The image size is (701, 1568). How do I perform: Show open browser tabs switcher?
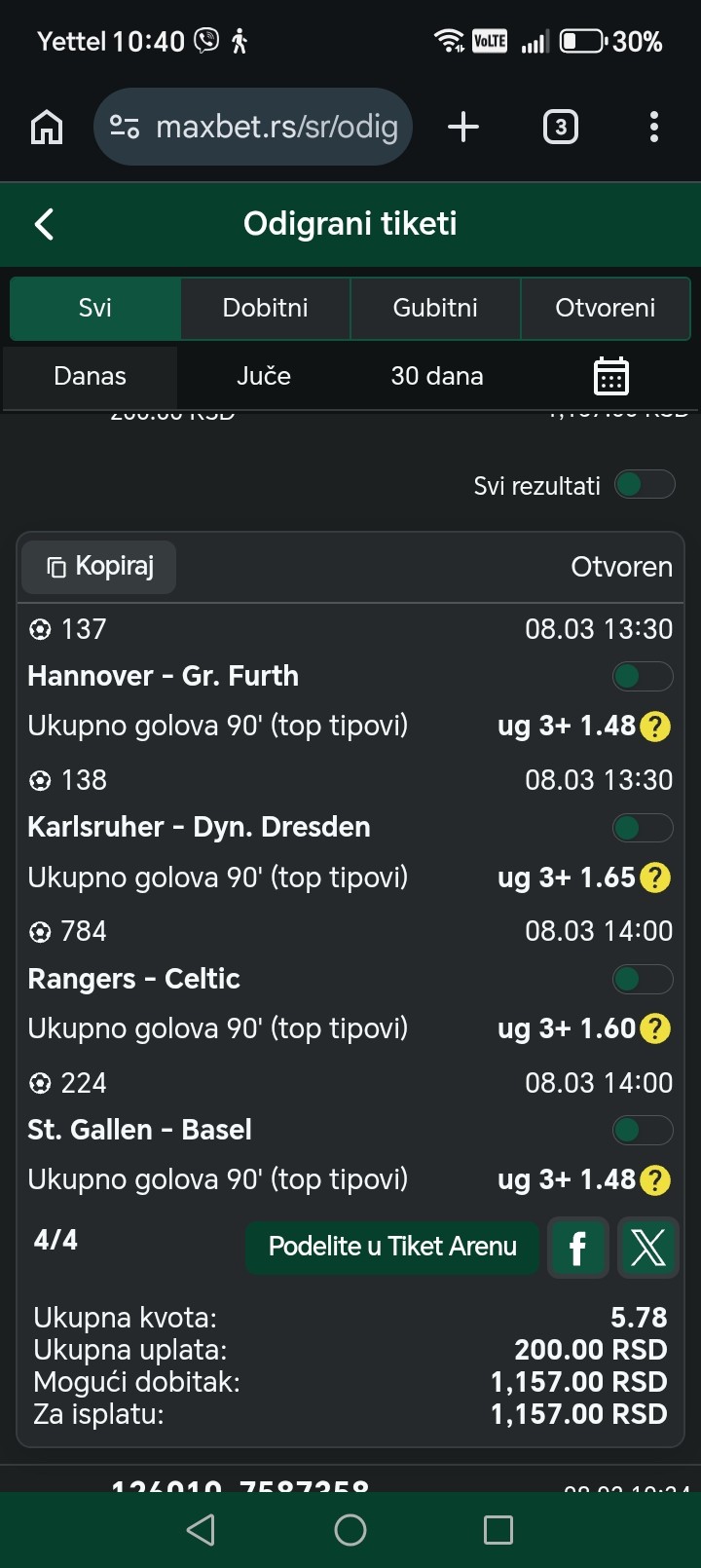pos(560,127)
